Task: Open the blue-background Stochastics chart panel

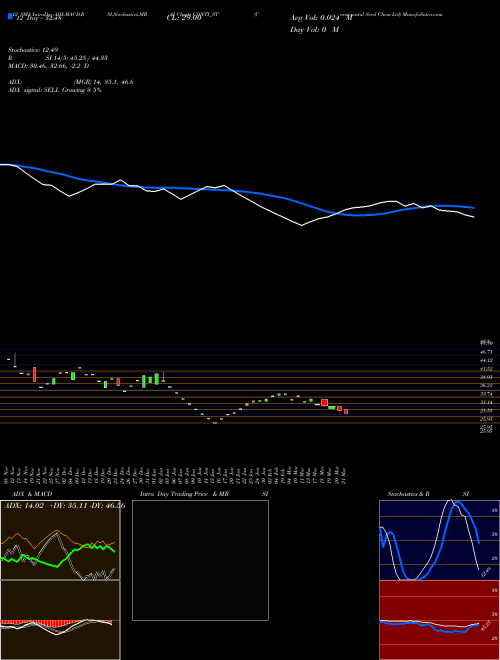Action: pyautogui.click(x=439, y=540)
